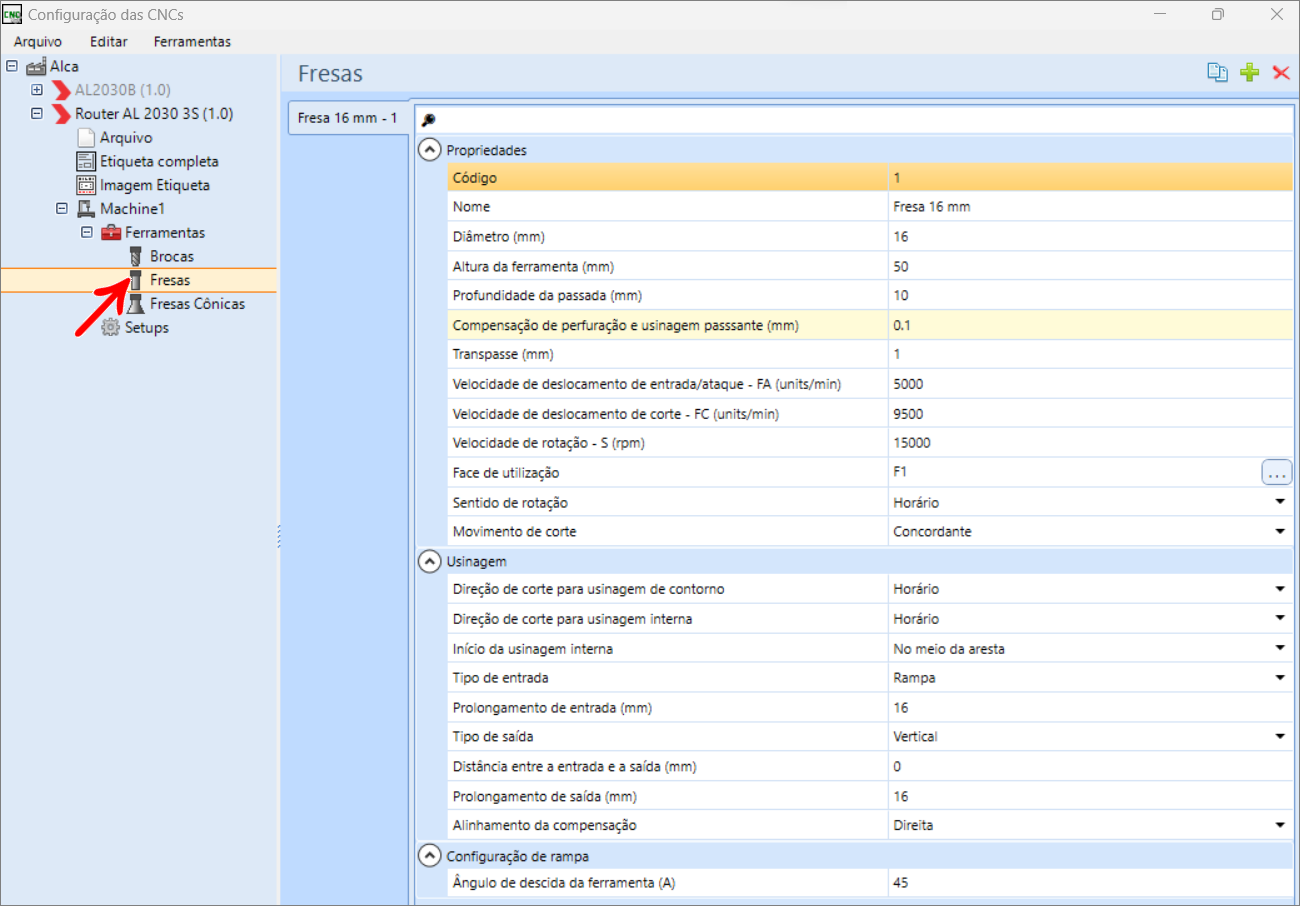
Task: Select Imagem Etiqueta in the tree
Action: click(155, 185)
